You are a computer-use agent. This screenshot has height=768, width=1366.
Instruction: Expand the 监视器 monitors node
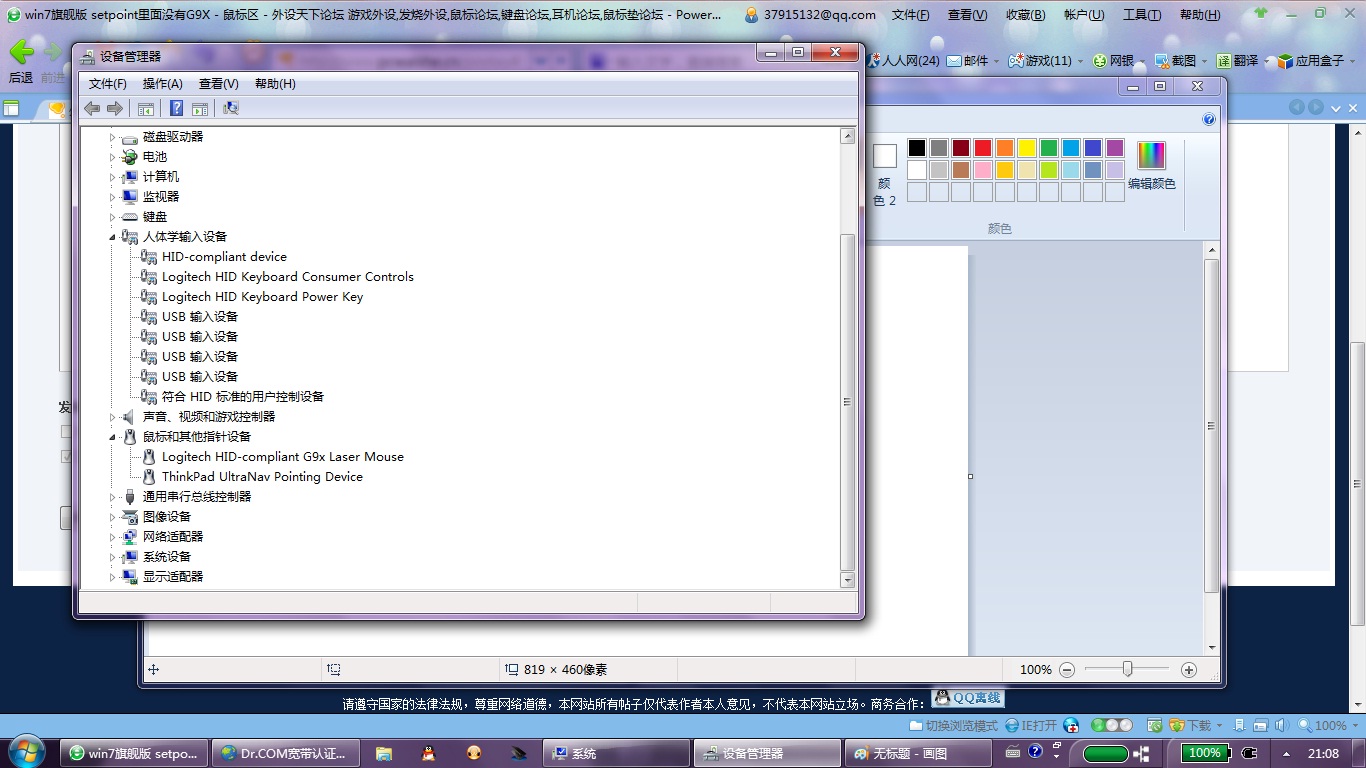112,197
